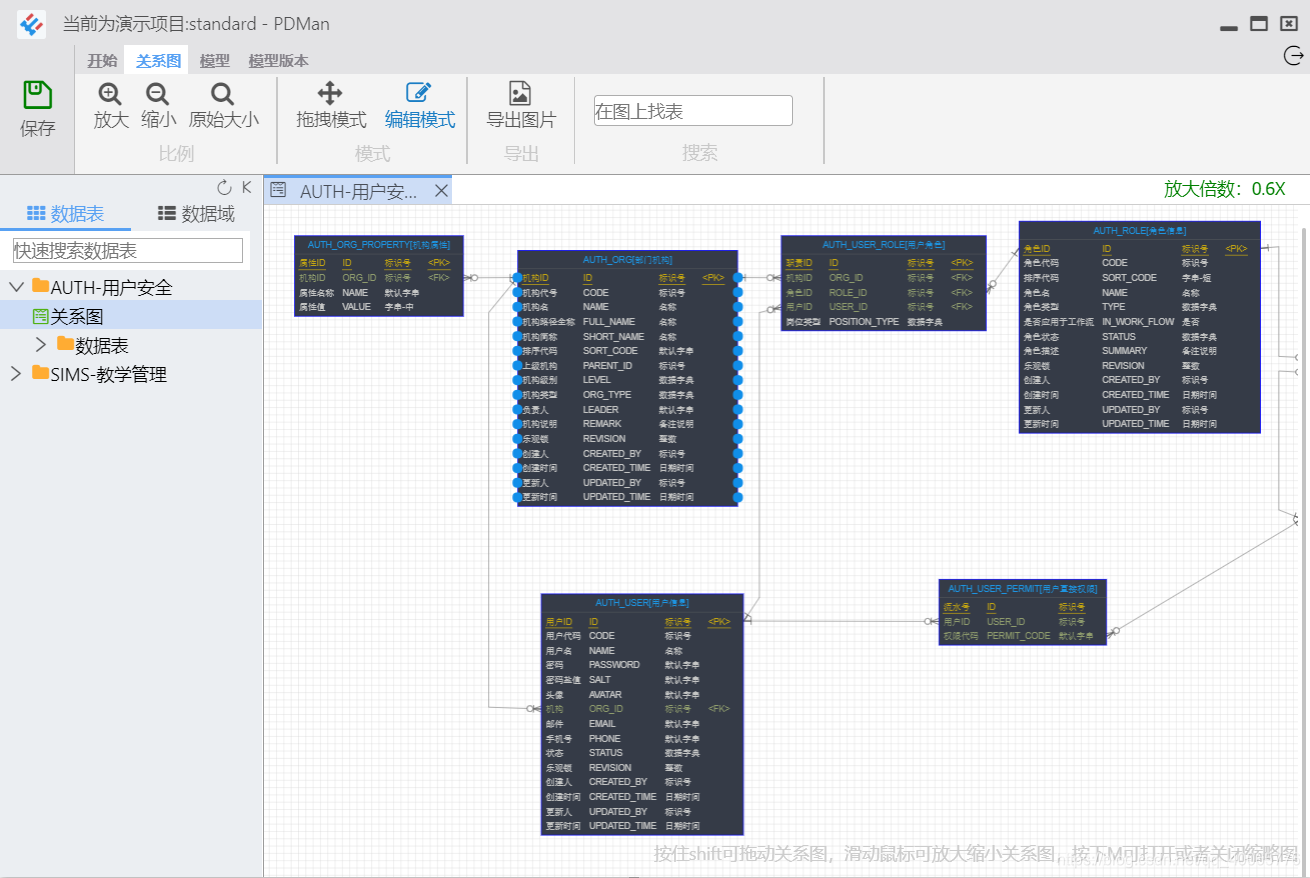The image size is (1310, 878).
Task: Expand the 数据表 folder arrow
Action: (x=41, y=345)
